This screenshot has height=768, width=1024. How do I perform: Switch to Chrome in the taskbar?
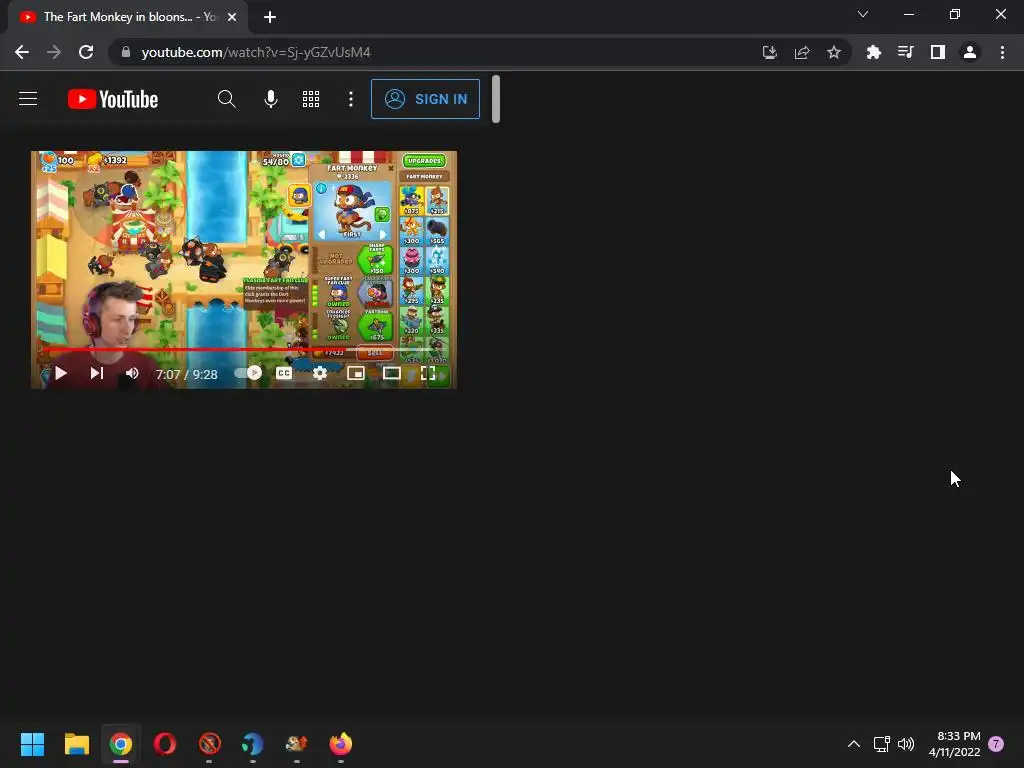point(121,744)
